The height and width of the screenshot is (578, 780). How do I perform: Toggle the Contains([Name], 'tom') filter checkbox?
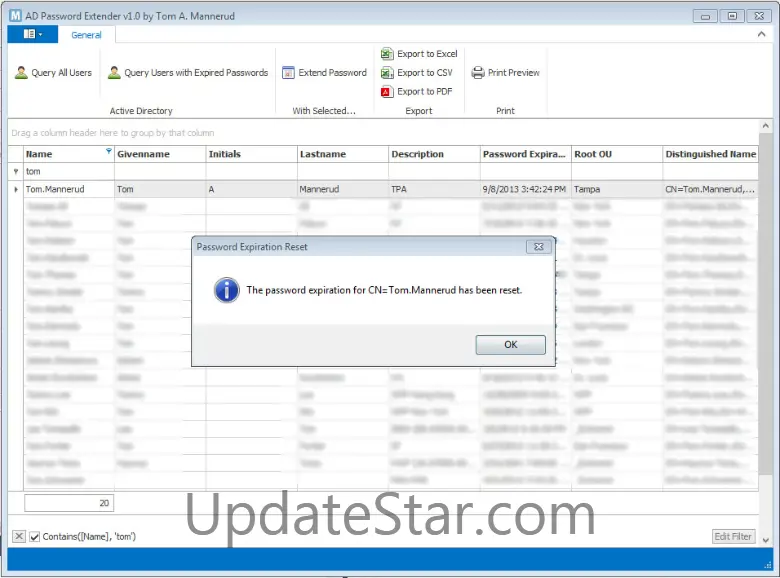(34, 537)
